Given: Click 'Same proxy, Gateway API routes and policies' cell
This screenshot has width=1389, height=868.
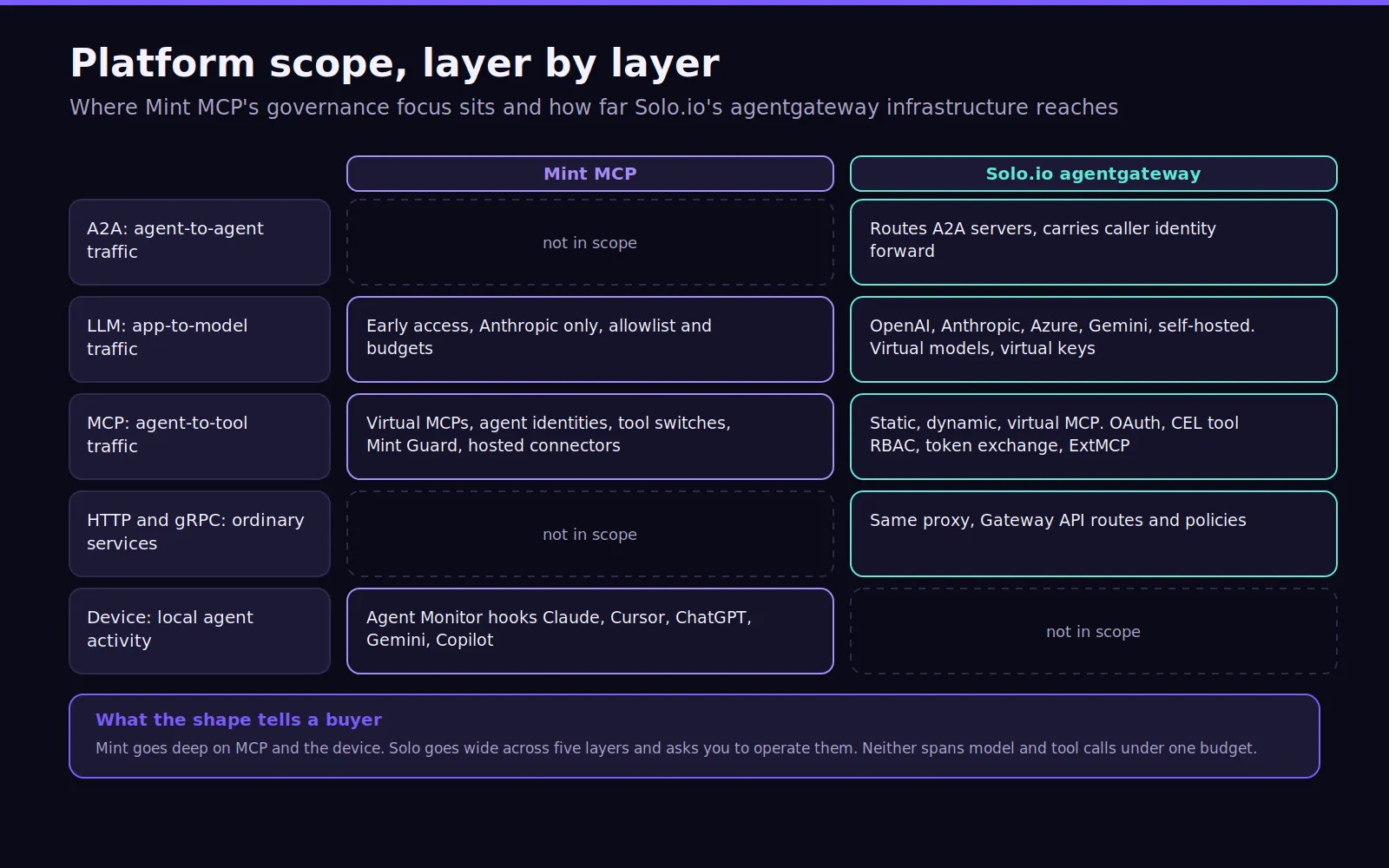Looking at the screenshot, I should pyautogui.click(x=1094, y=534).
